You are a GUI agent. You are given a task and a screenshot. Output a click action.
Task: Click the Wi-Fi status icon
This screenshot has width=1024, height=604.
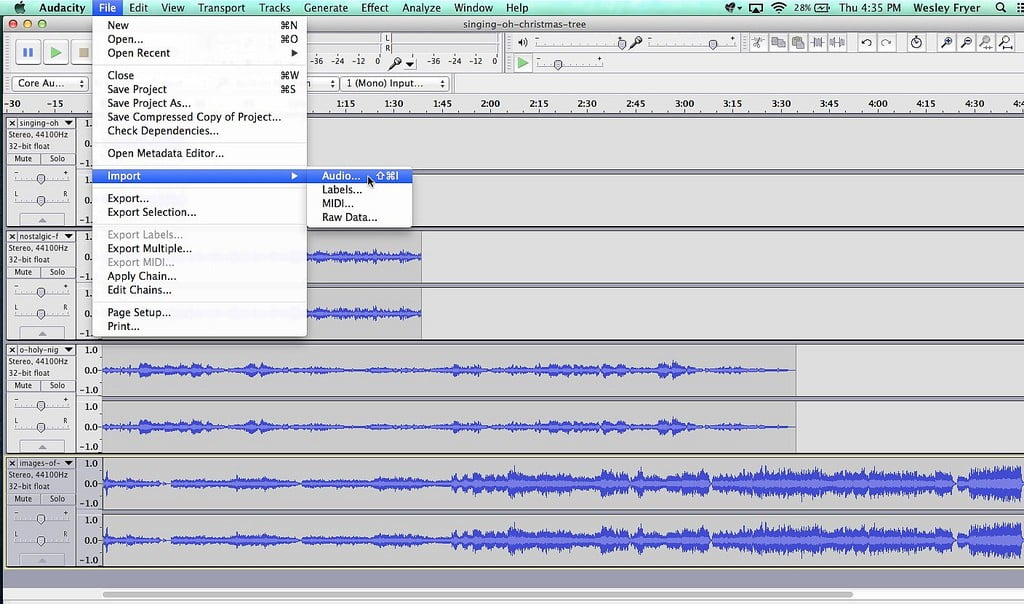coord(778,8)
